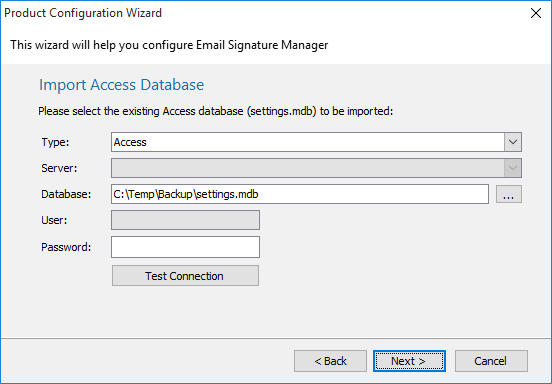Browse for database using ellipsis button
Screen dimensions: 552x384
(509, 194)
